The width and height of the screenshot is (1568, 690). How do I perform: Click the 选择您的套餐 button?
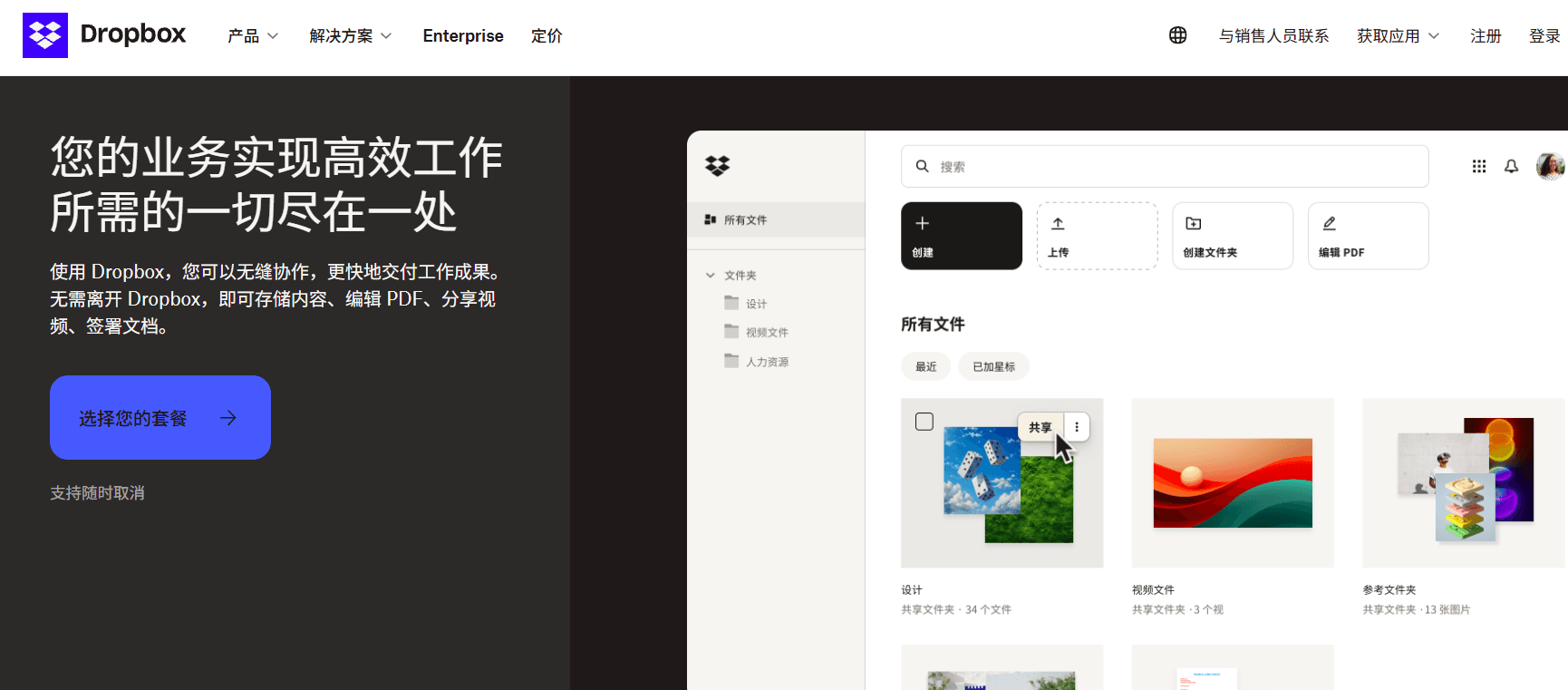point(160,417)
